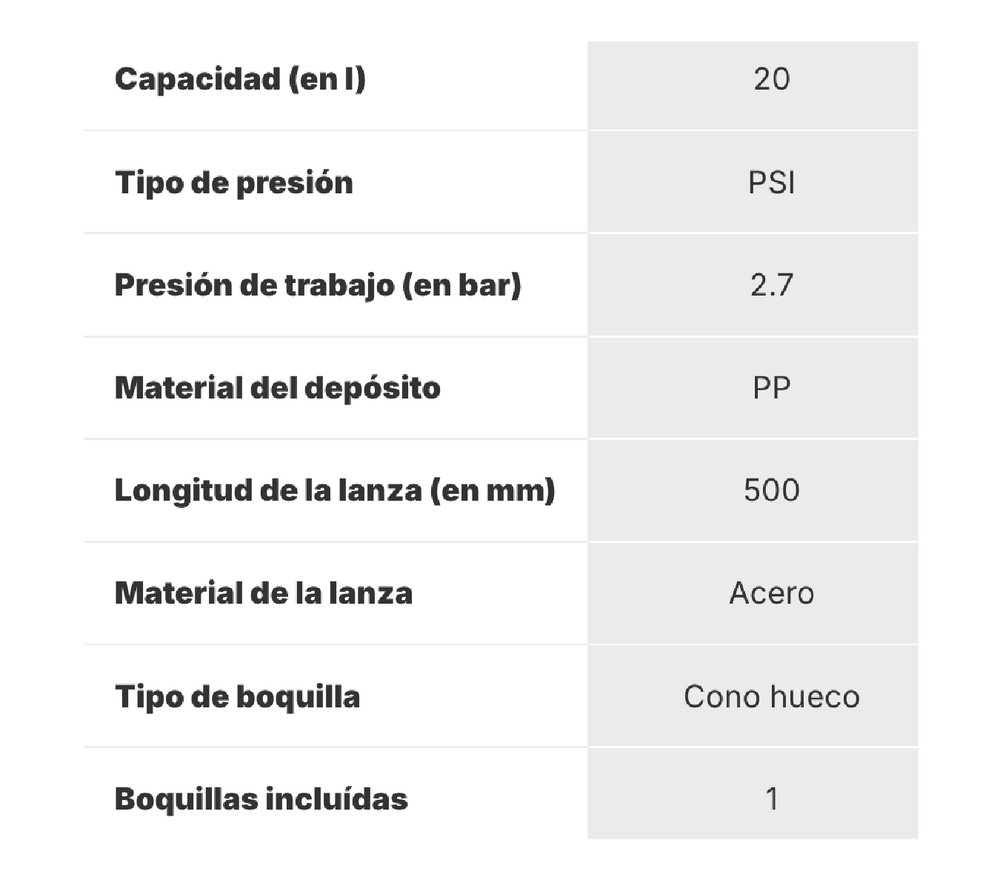Select the 'Cono hueco' nozzle value
The height and width of the screenshot is (880, 1000).
pyautogui.click(x=771, y=697)
